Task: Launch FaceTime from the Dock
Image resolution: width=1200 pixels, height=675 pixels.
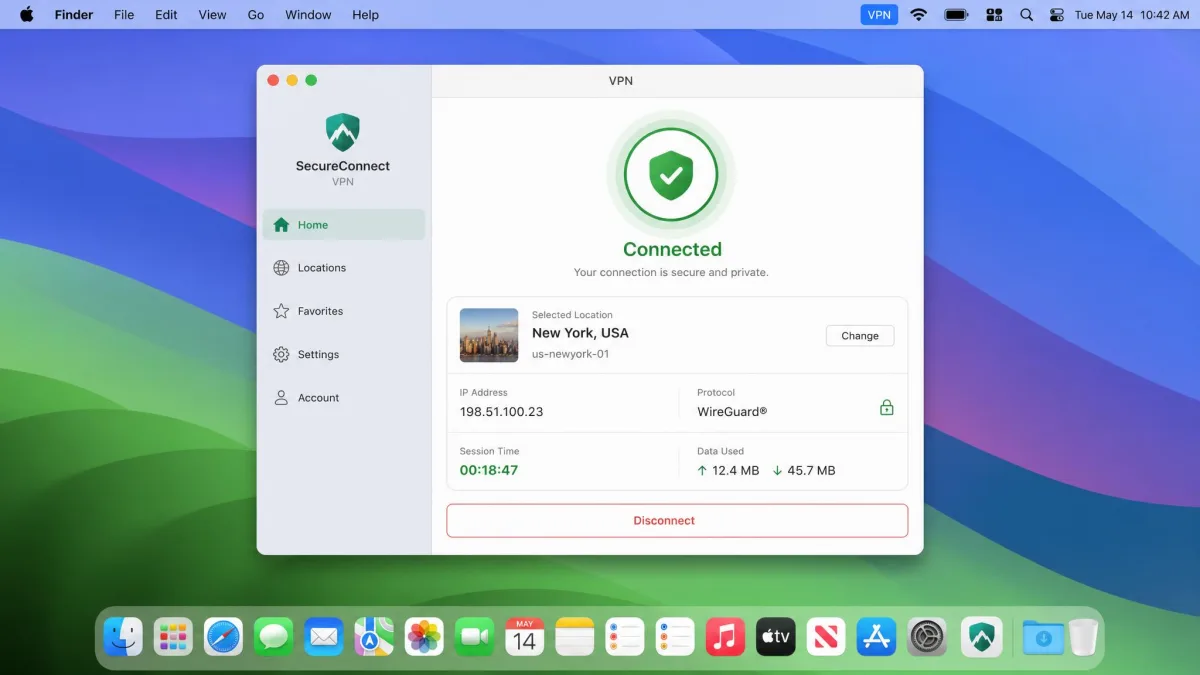Action: click(x=475, y=636)
